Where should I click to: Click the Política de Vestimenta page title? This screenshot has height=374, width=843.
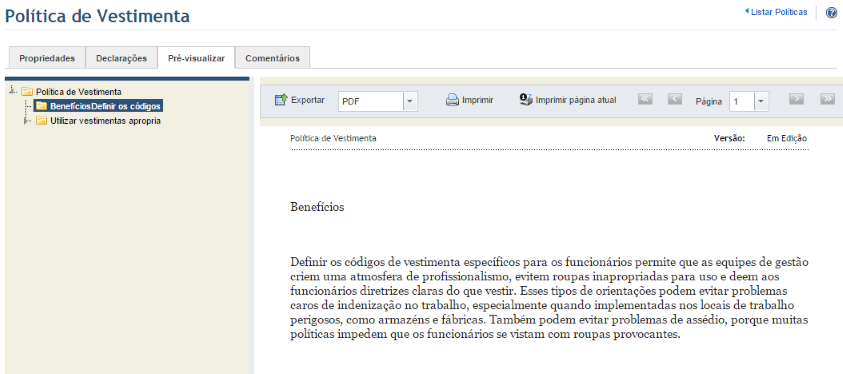[x=97, y=16]
